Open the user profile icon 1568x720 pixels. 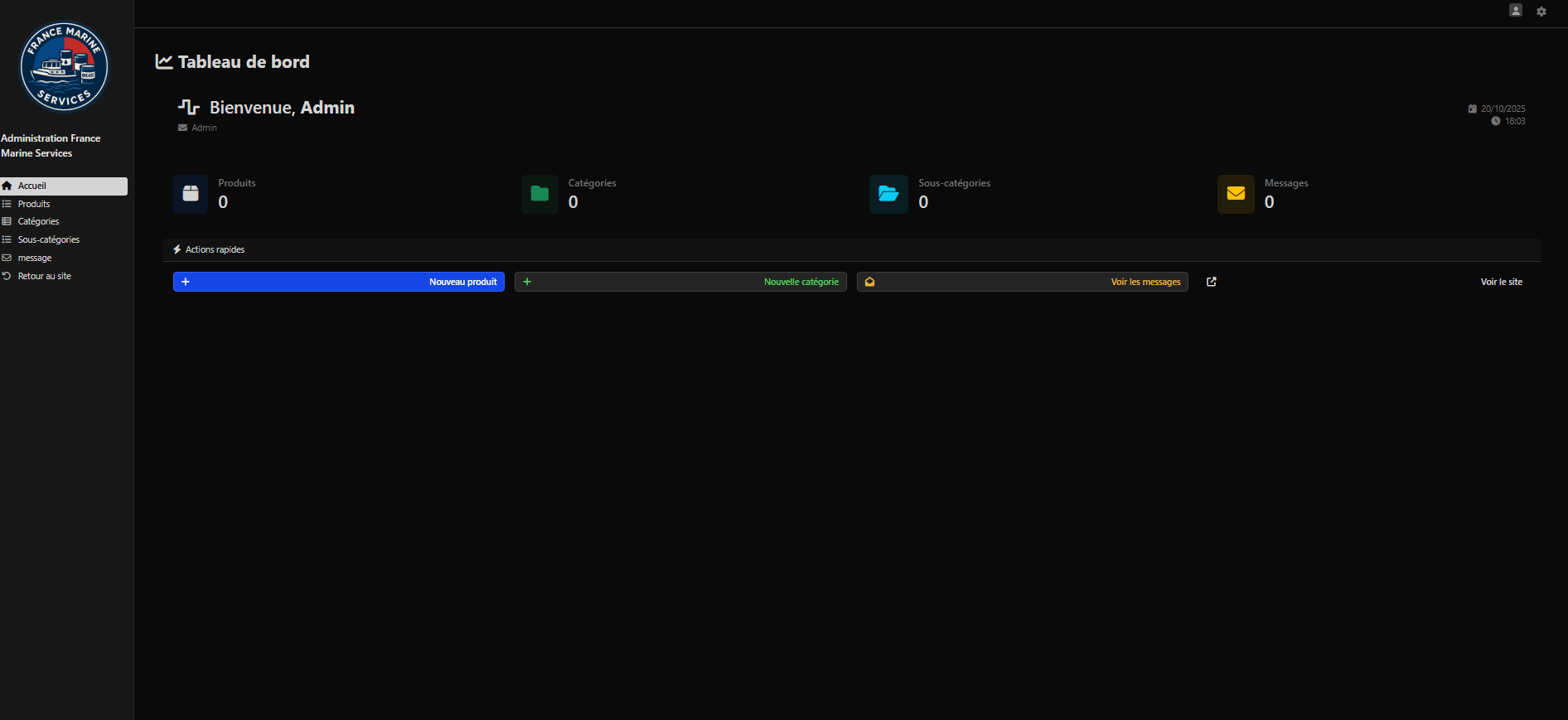click(1515, 11)
